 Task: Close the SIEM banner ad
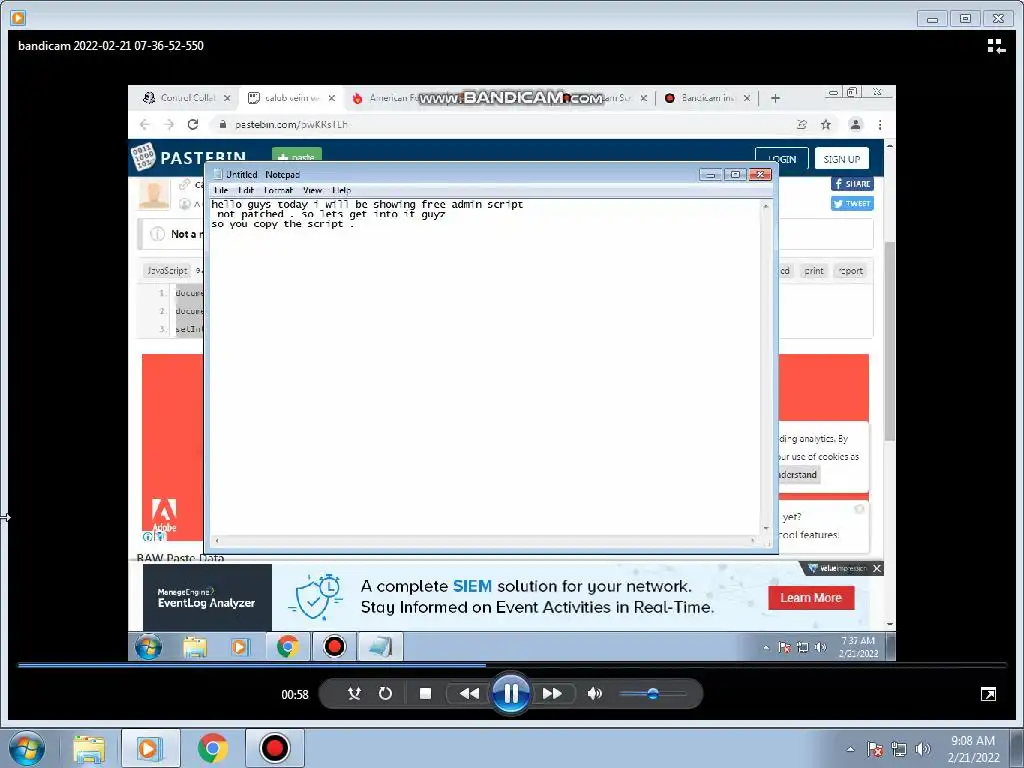(x=877, y=568)
